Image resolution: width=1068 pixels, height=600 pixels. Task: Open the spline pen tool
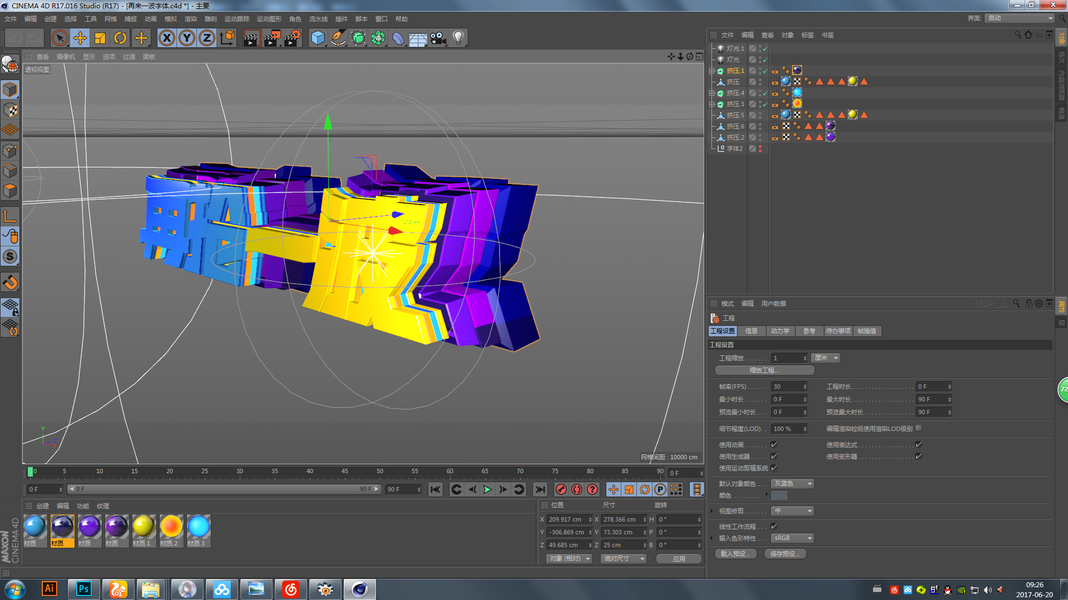(338, 38)
